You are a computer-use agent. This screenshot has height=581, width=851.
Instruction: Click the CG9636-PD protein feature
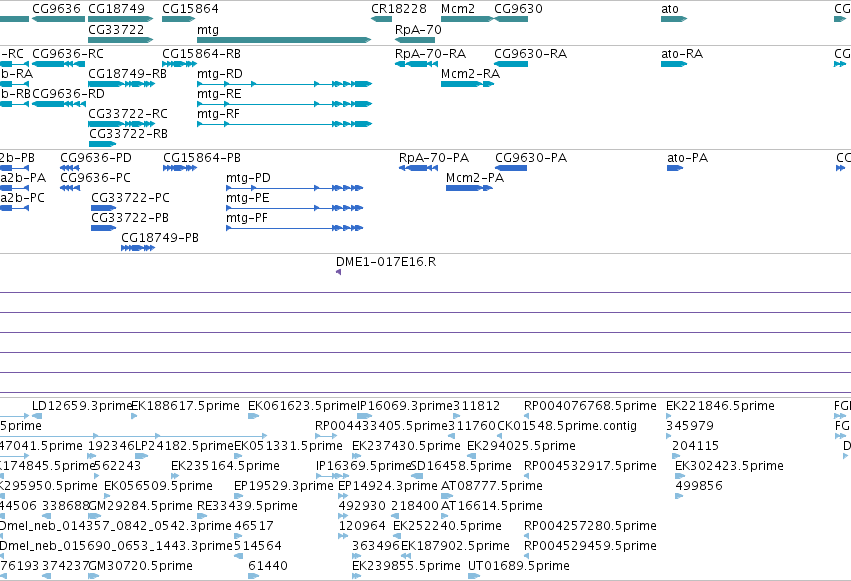70,168
